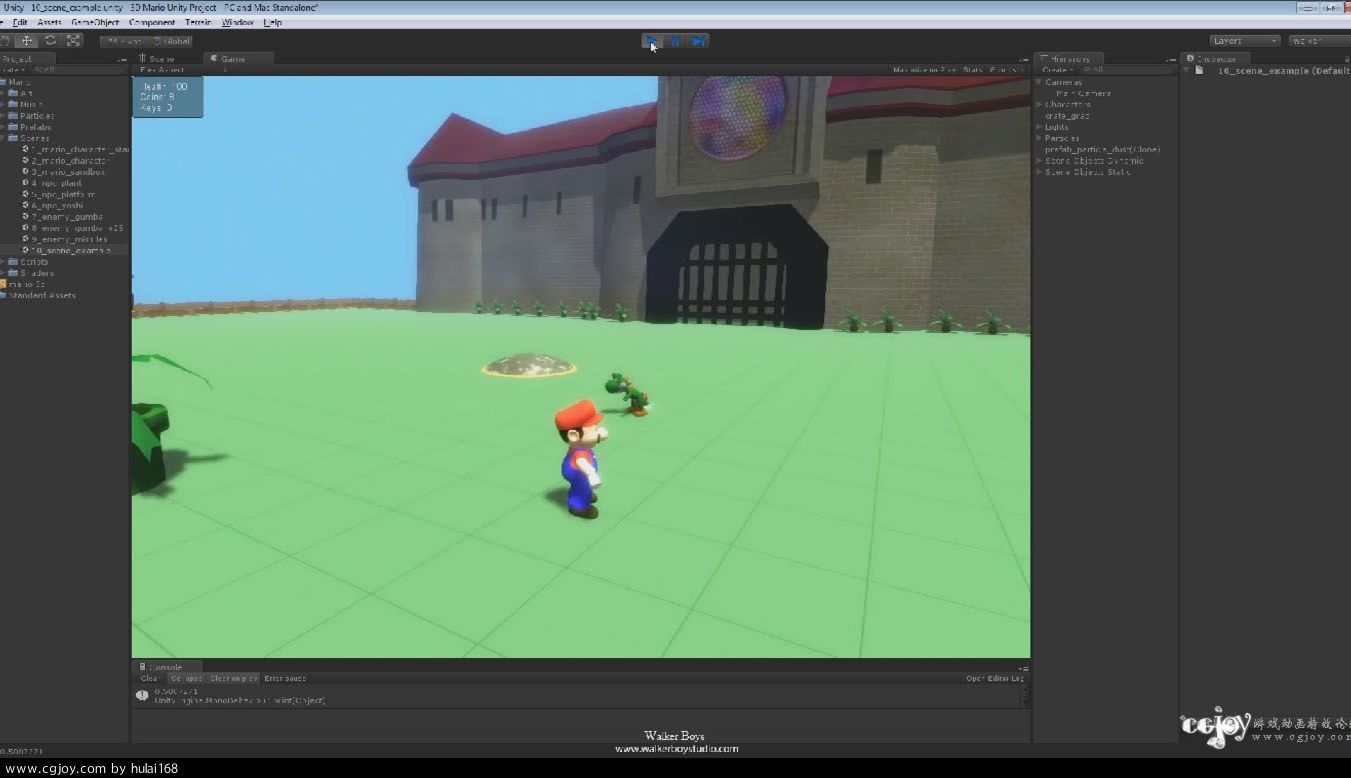Select Main Camera in Hierarchy
The width and height of the screenshot is (1351, 778).
click(1084, 93)
